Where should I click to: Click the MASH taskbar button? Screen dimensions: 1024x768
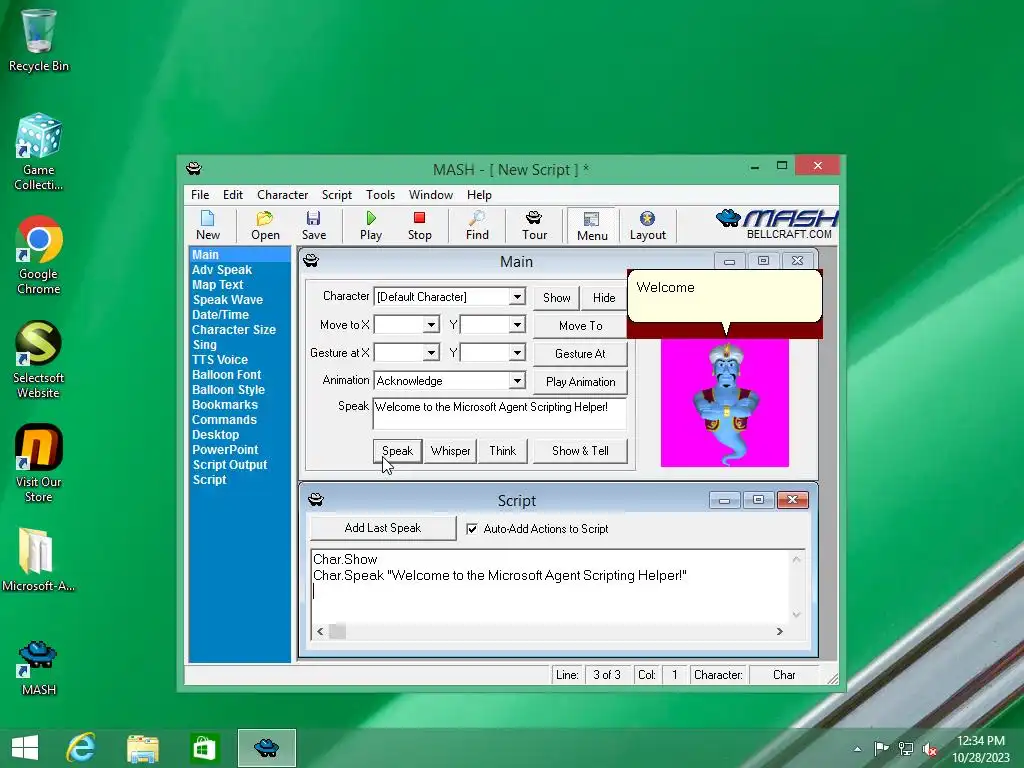click(266, 748)
